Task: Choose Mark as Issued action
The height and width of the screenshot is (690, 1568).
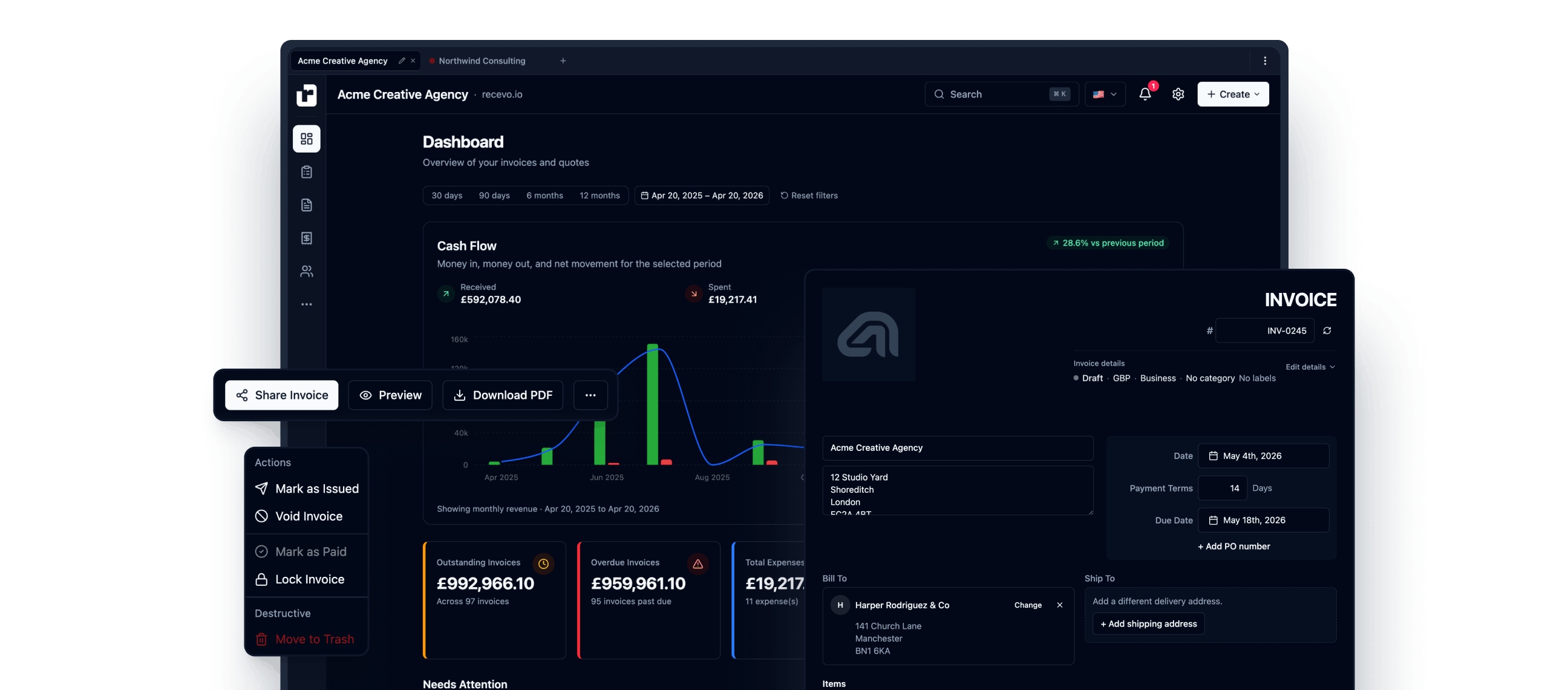Action: point(307,488)
